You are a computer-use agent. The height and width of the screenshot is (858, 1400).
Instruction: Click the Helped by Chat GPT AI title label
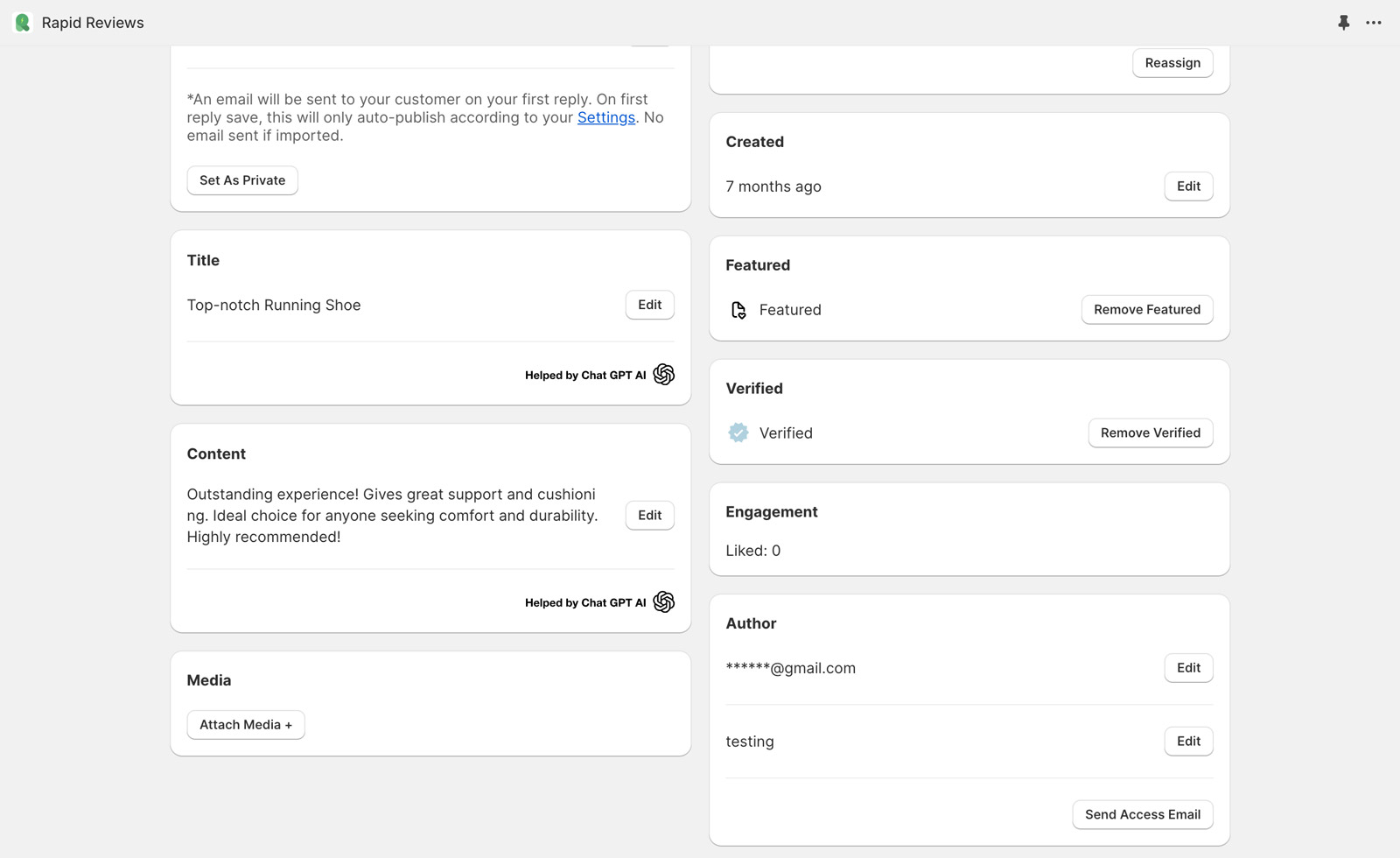pos(584,376)
